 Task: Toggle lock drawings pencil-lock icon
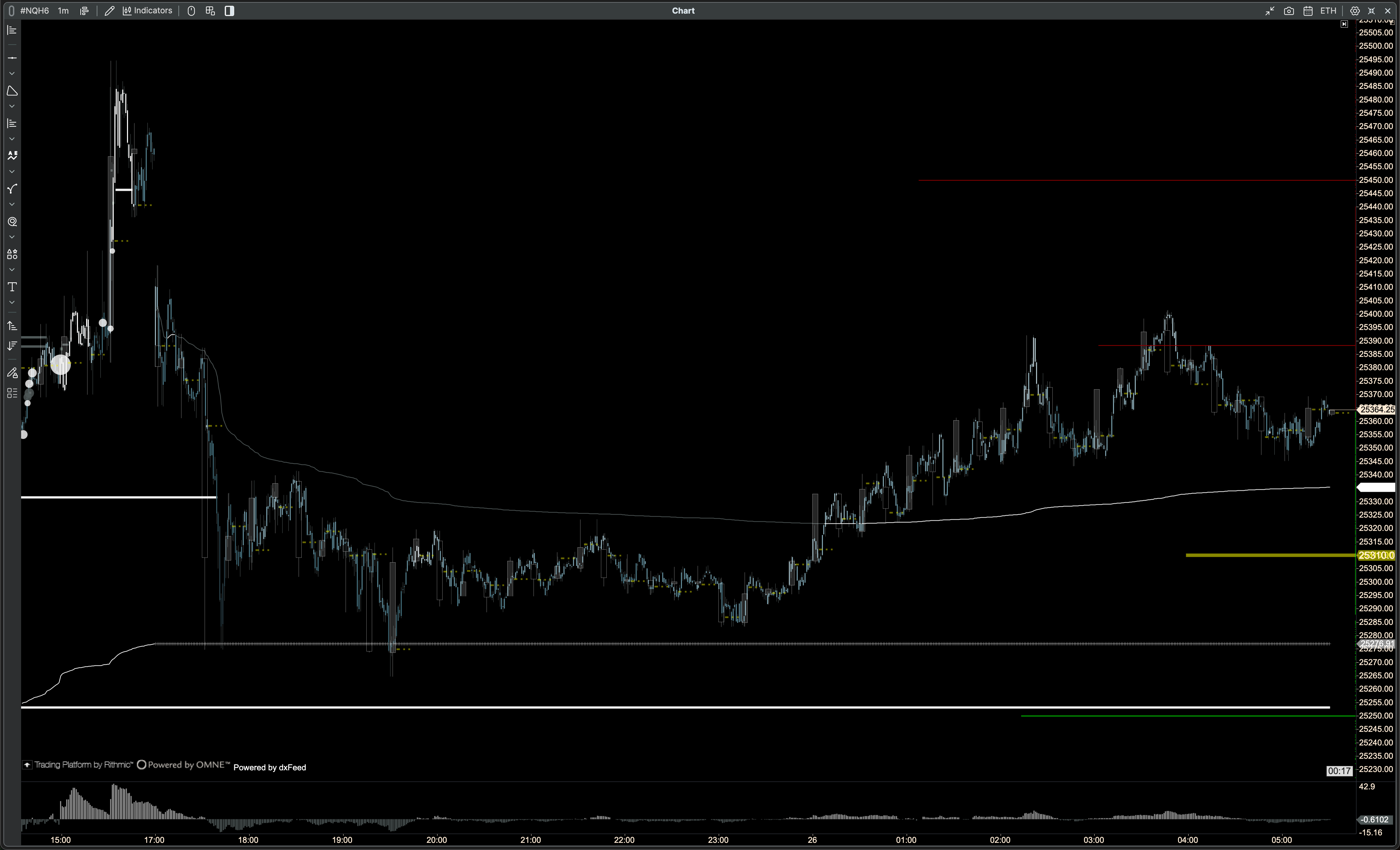point(12,373)
